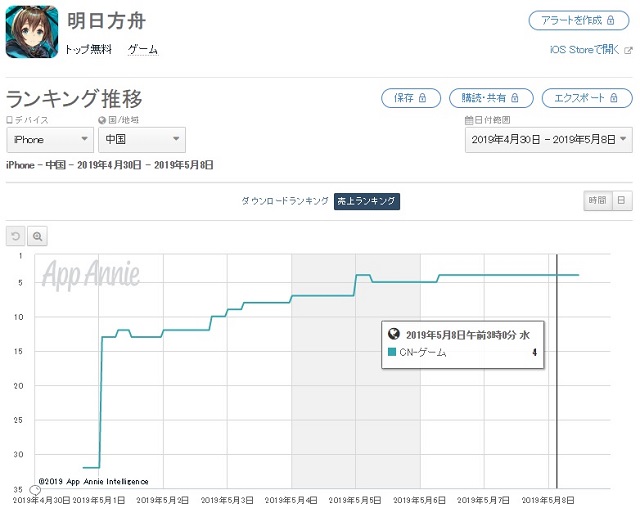Click the globe icon beside 国/地域
This screenshot has height=508, width=640.
pos(102,120)
